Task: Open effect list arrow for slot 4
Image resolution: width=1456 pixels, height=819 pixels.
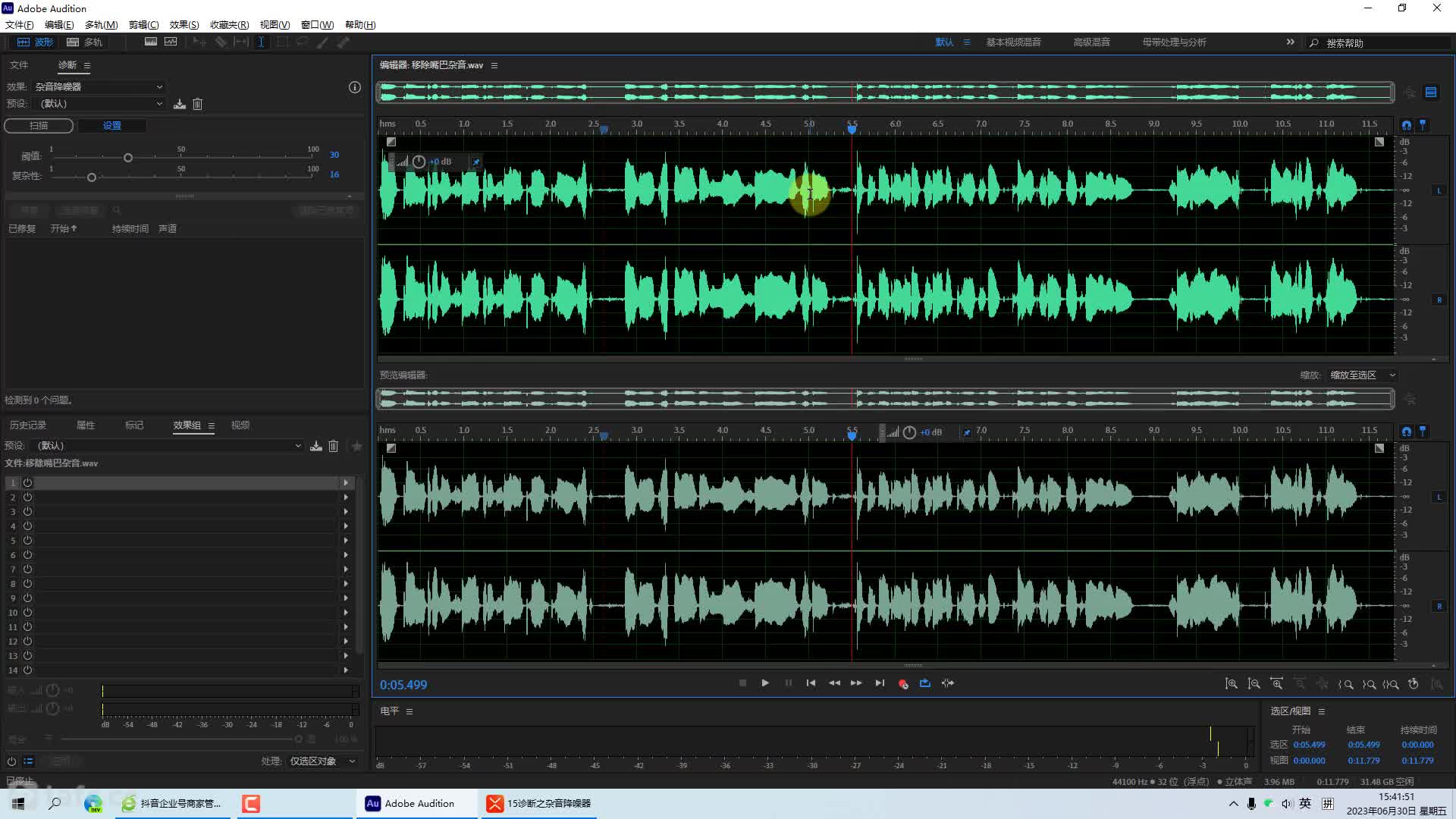Action: tap(346, 526)
